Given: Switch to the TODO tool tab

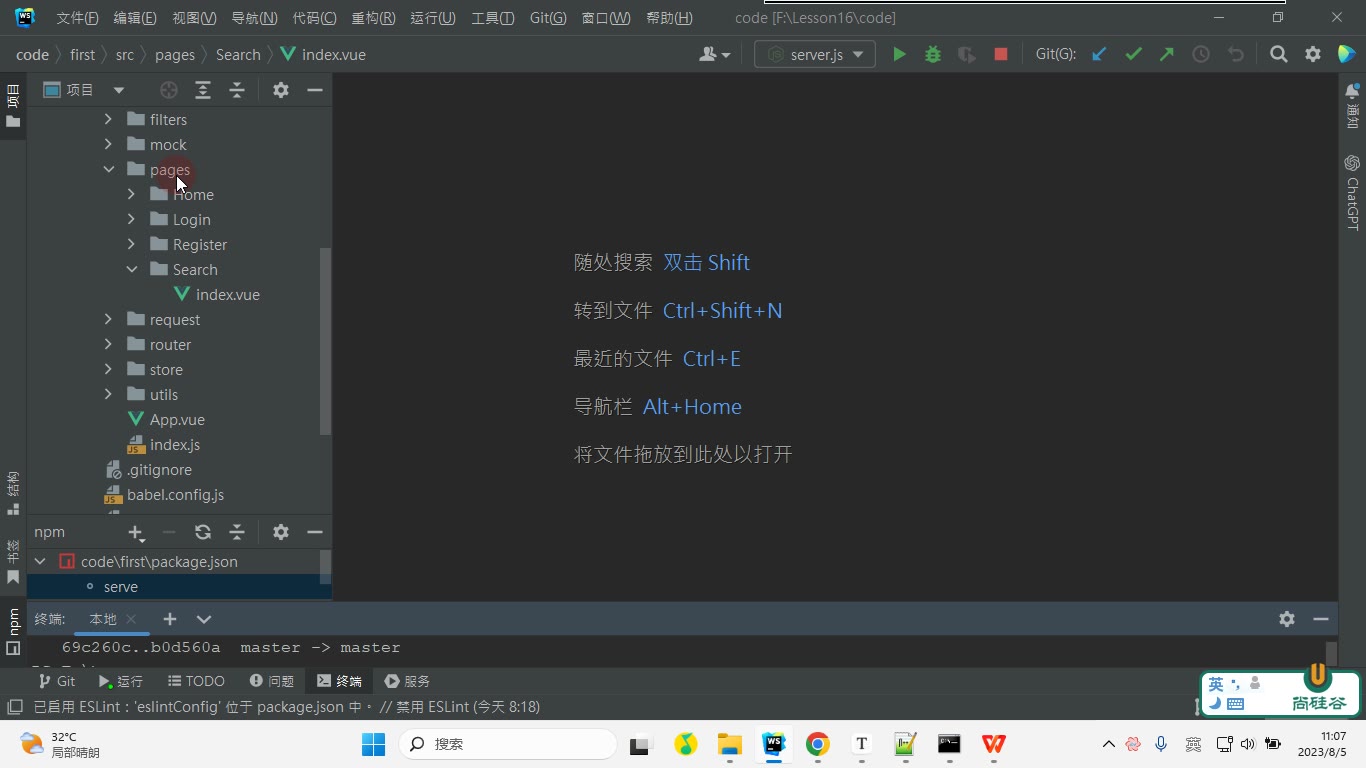Looking at the screenshot, I should click(195, 681).
